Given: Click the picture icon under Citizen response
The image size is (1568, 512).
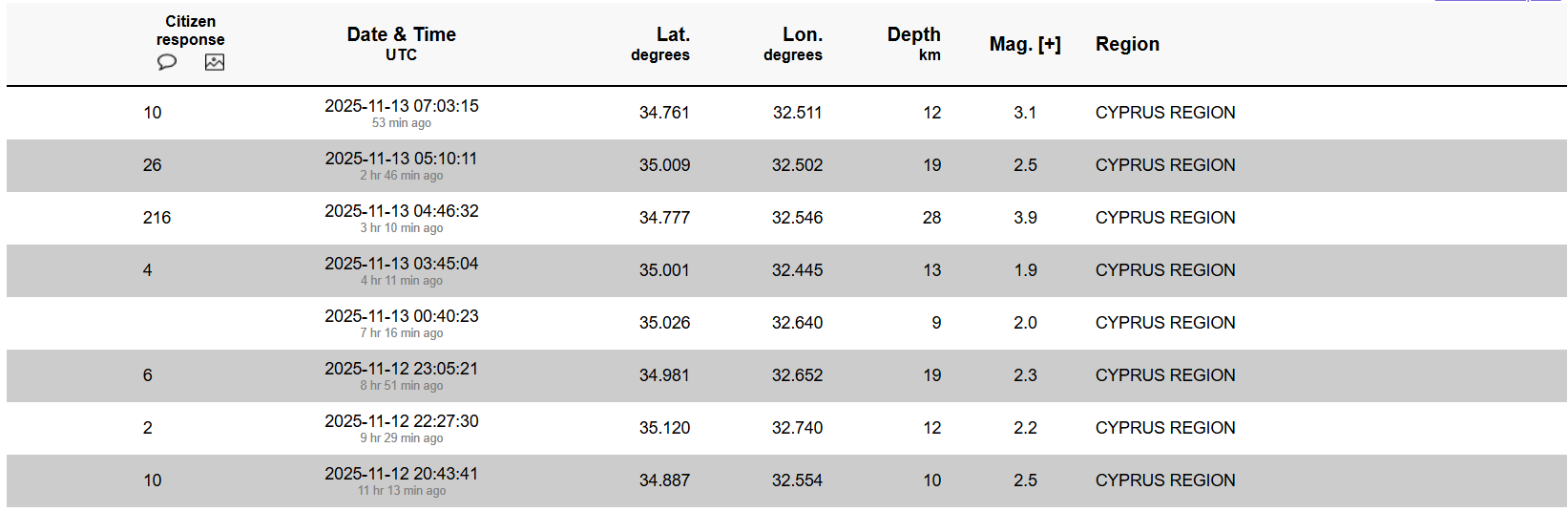Looking at the screenshot, I should point(215,62).
